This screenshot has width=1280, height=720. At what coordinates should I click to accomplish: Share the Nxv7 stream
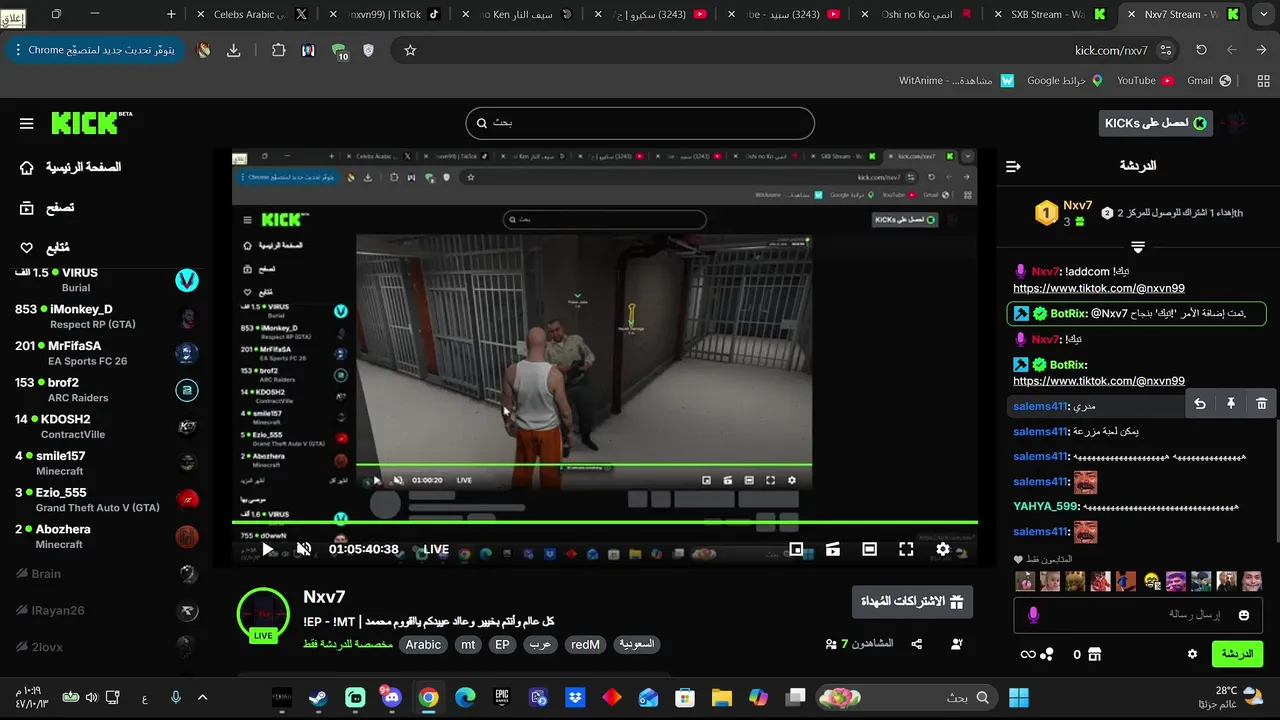pos(917,644)
